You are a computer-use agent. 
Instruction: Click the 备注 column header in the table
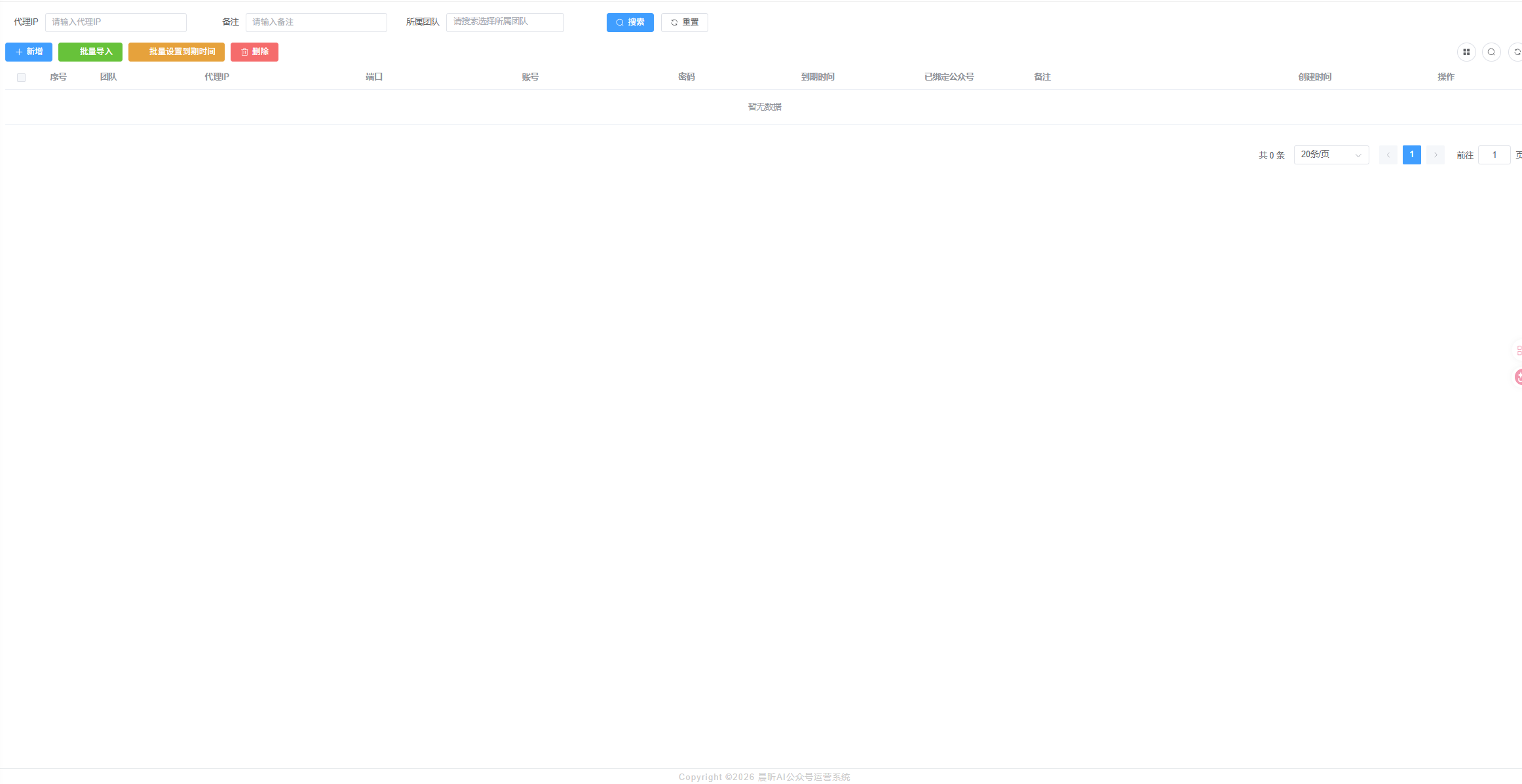click(1042, 77)
